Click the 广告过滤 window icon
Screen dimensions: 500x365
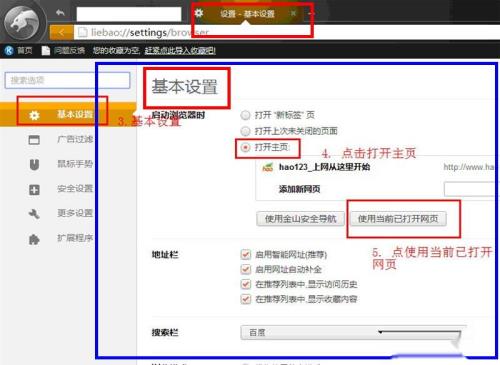34,140
